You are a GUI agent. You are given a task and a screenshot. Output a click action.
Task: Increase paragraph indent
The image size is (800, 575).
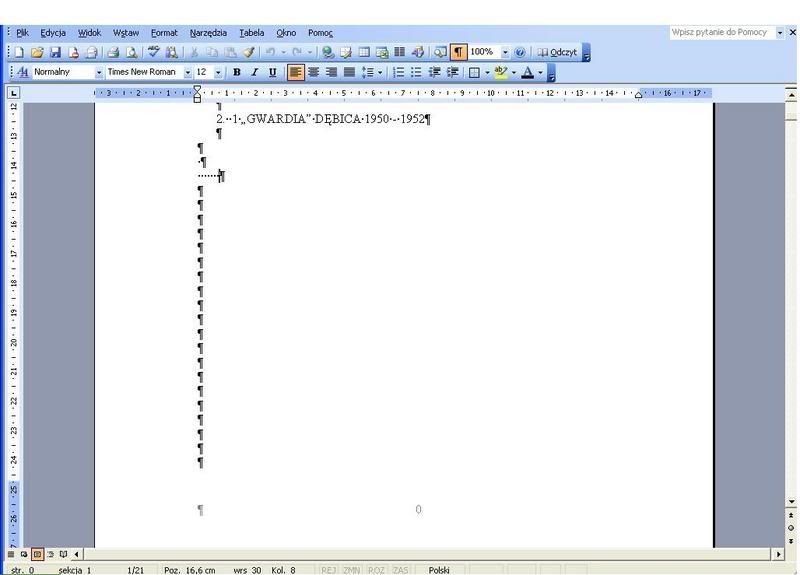click(453, 72)
